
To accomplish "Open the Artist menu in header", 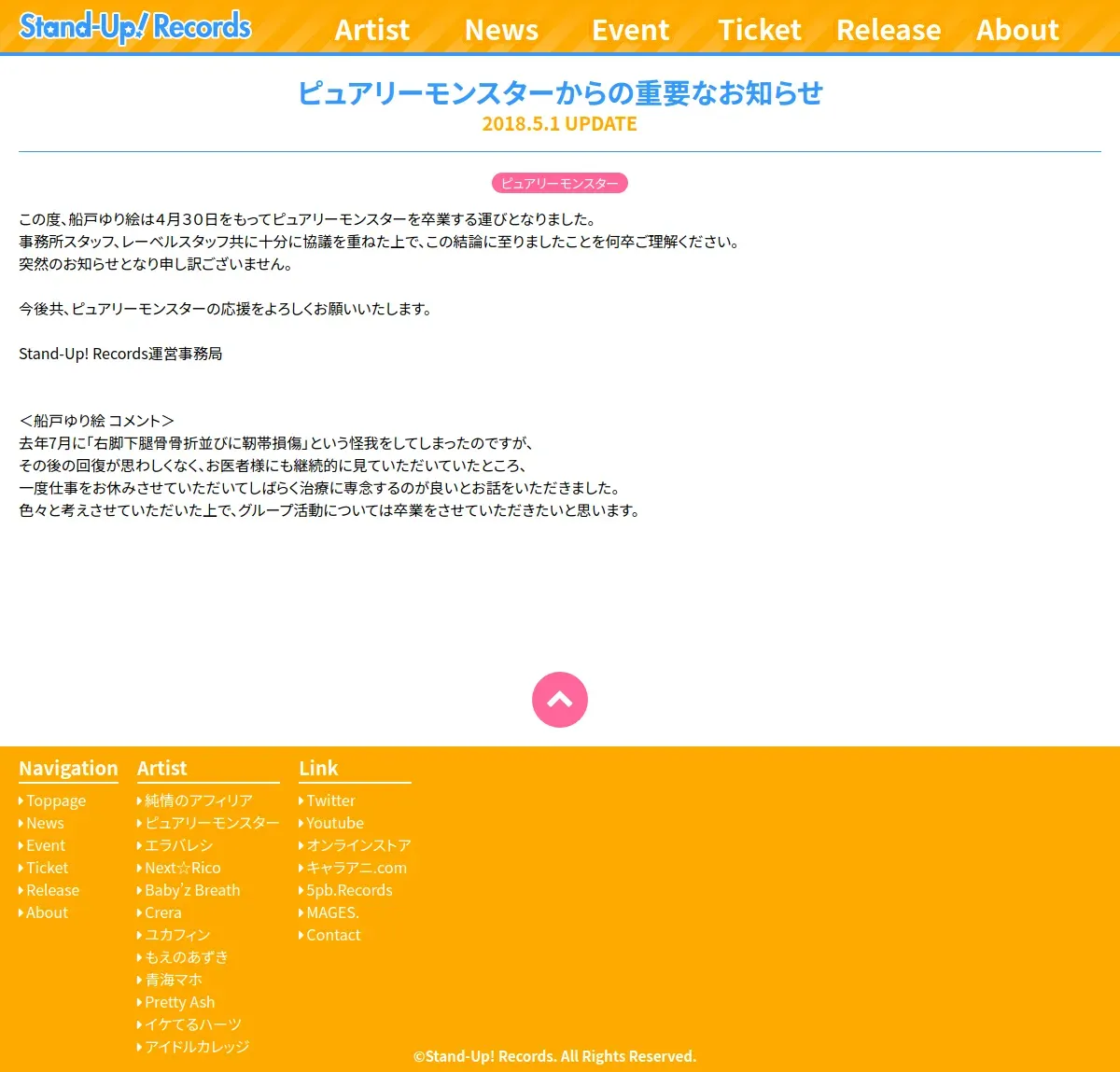I will coord(372,30).
